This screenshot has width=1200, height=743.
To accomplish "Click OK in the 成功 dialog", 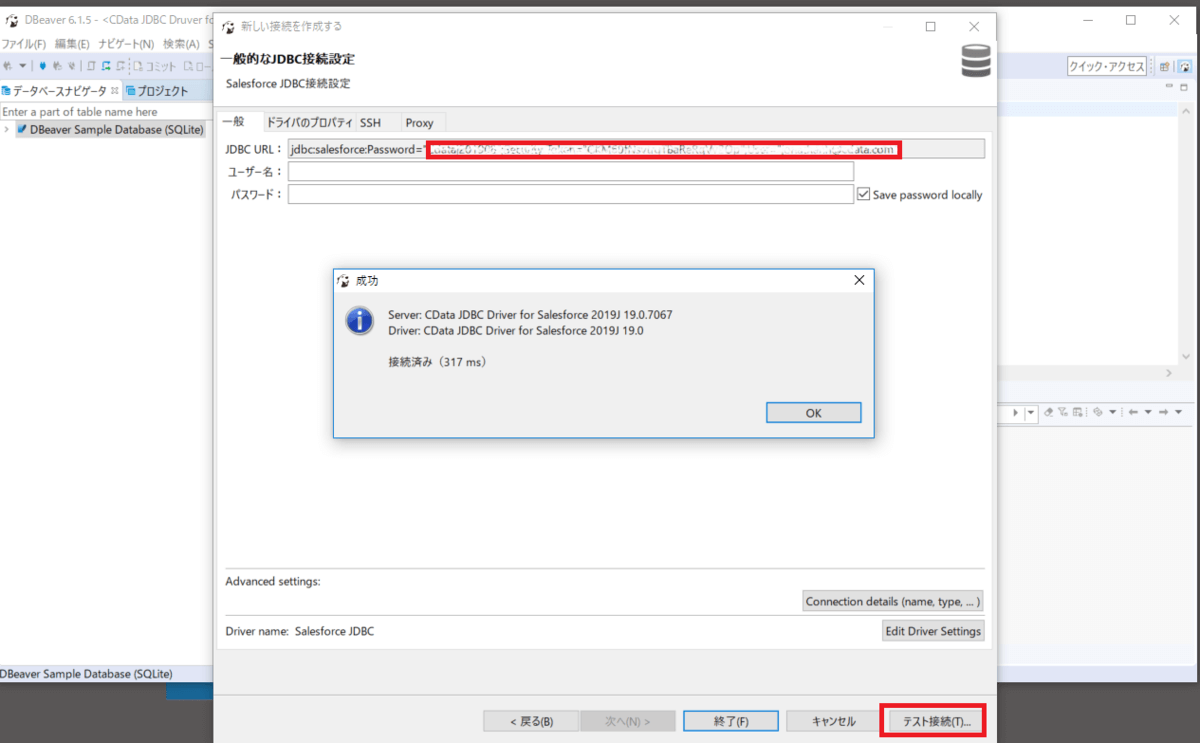I will click(813, 413).
